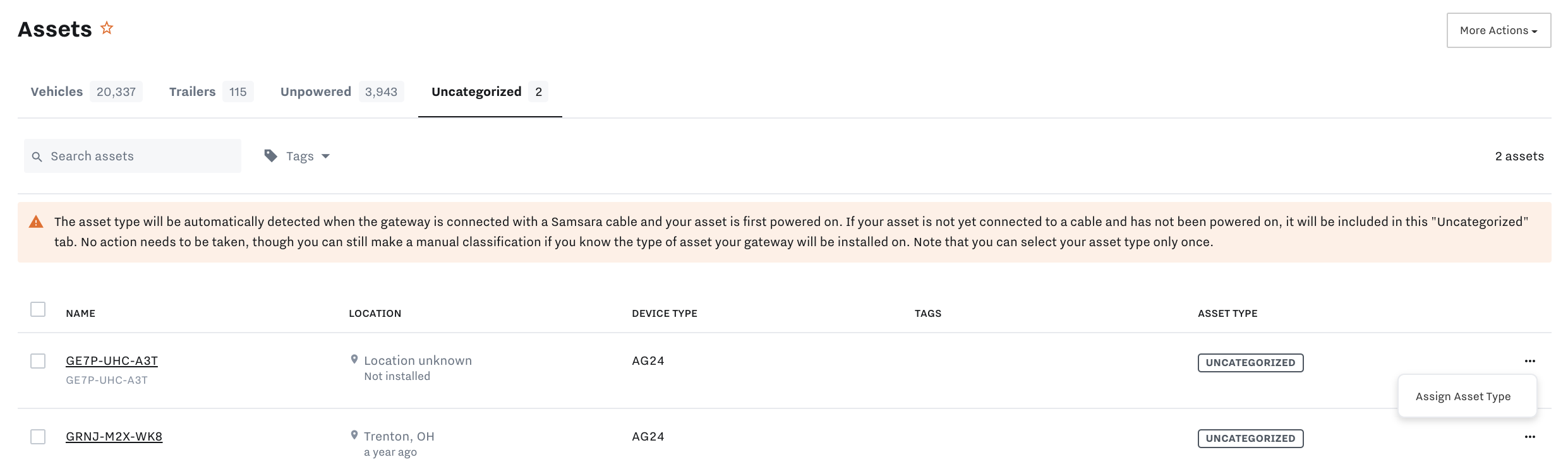Select the GRNJ-M2X-WK8 row checkbox
Viewport: 1568px width, 474px height.
(38, 437)
